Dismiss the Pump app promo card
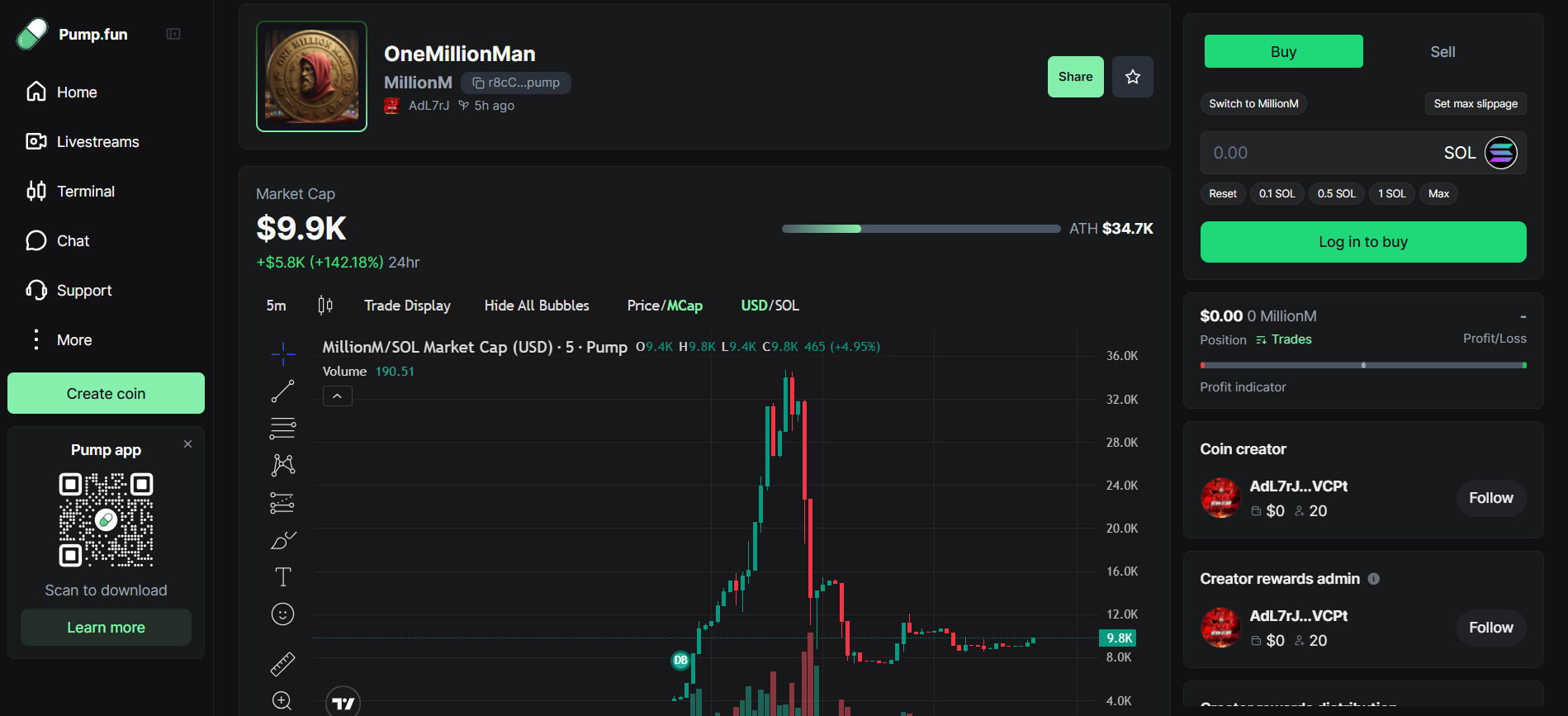Image resolution: width=1568 pixels, height=716 pixels. 188,443
